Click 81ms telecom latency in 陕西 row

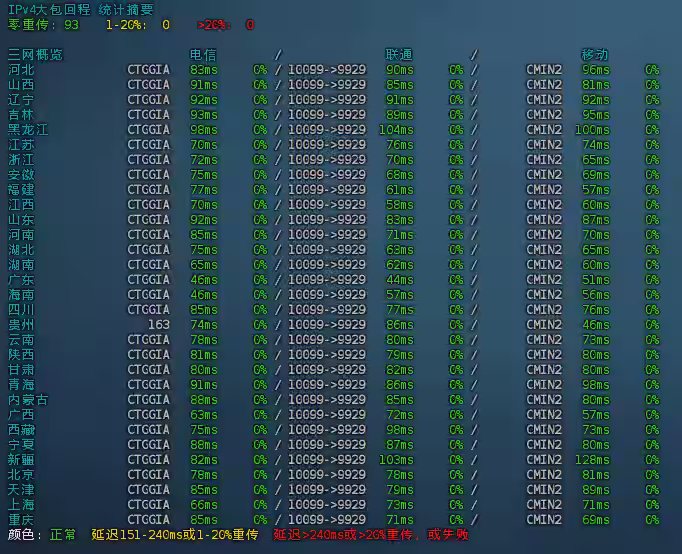[204, 355]
